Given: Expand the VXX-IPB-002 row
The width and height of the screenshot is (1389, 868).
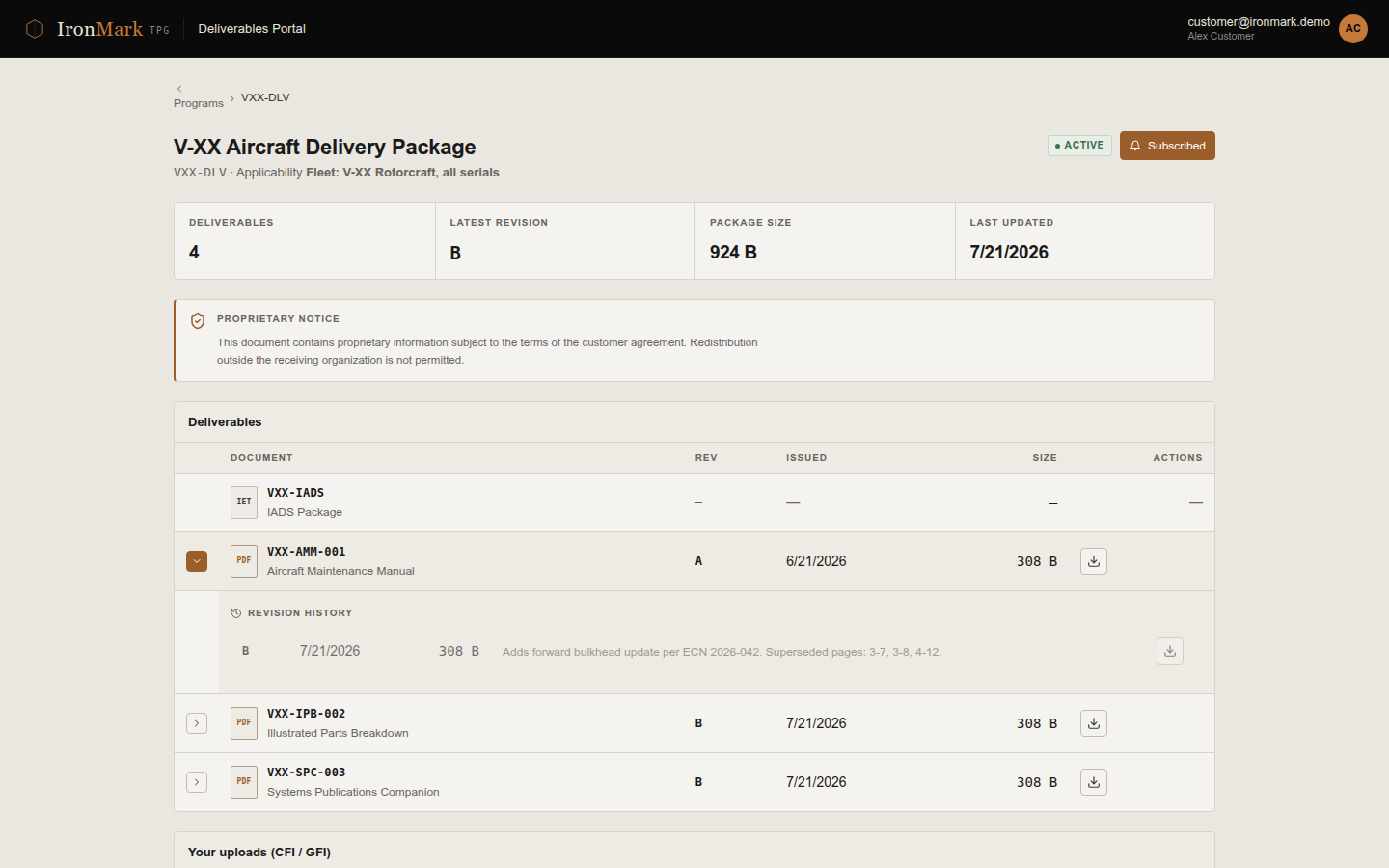Looking at the screenshot, I should pos(197,723).
